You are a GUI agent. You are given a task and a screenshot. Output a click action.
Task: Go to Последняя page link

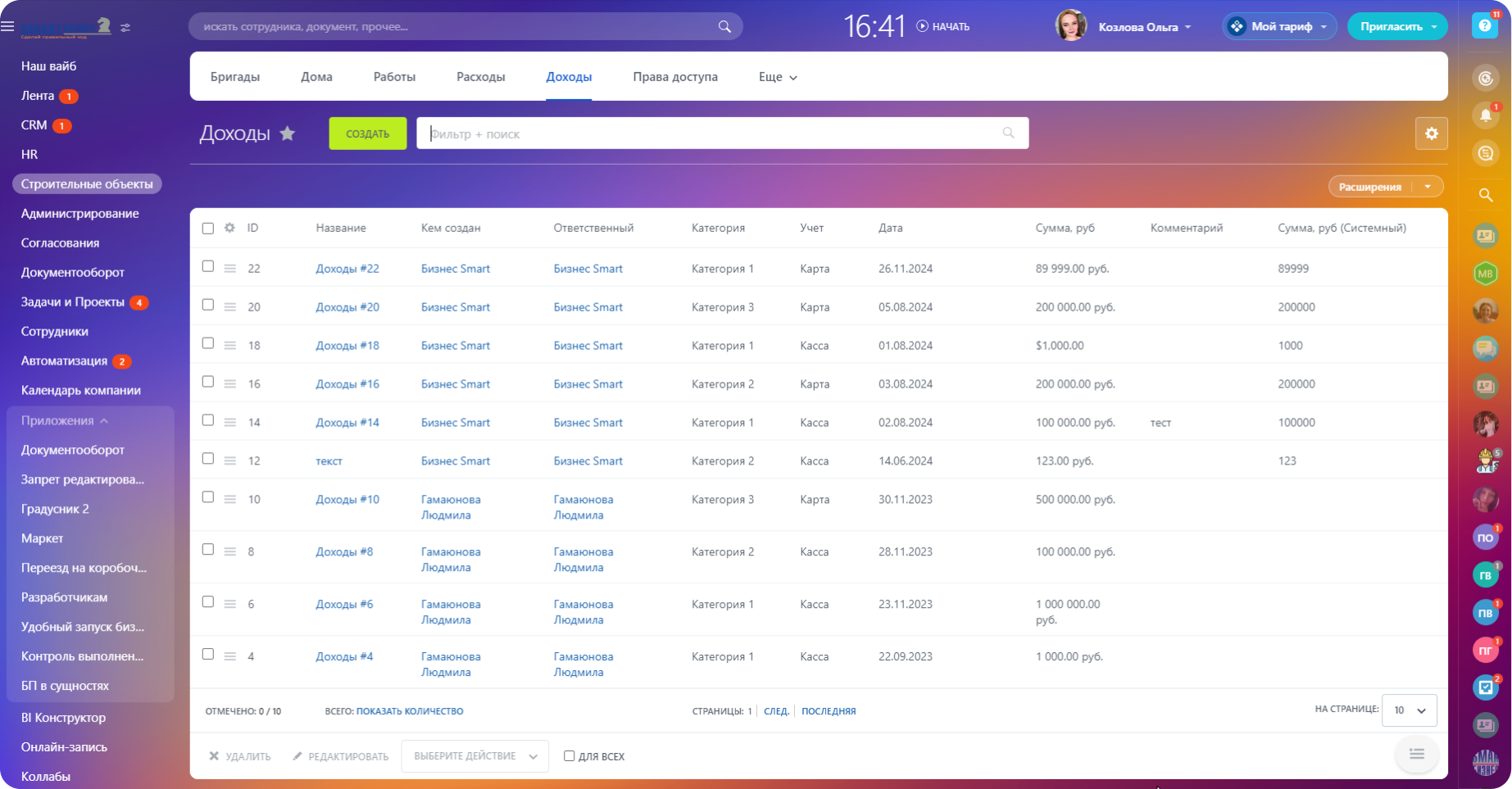[x=829, y=711]
